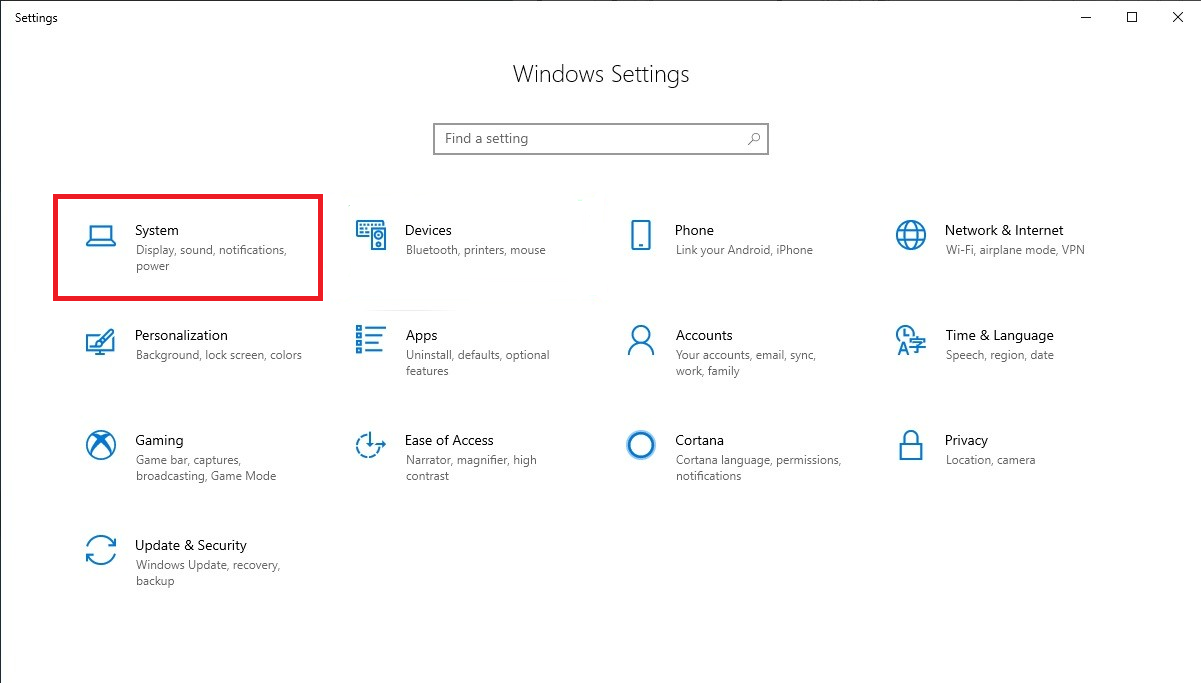Click the Gaming title text

[x=159, y=440]
